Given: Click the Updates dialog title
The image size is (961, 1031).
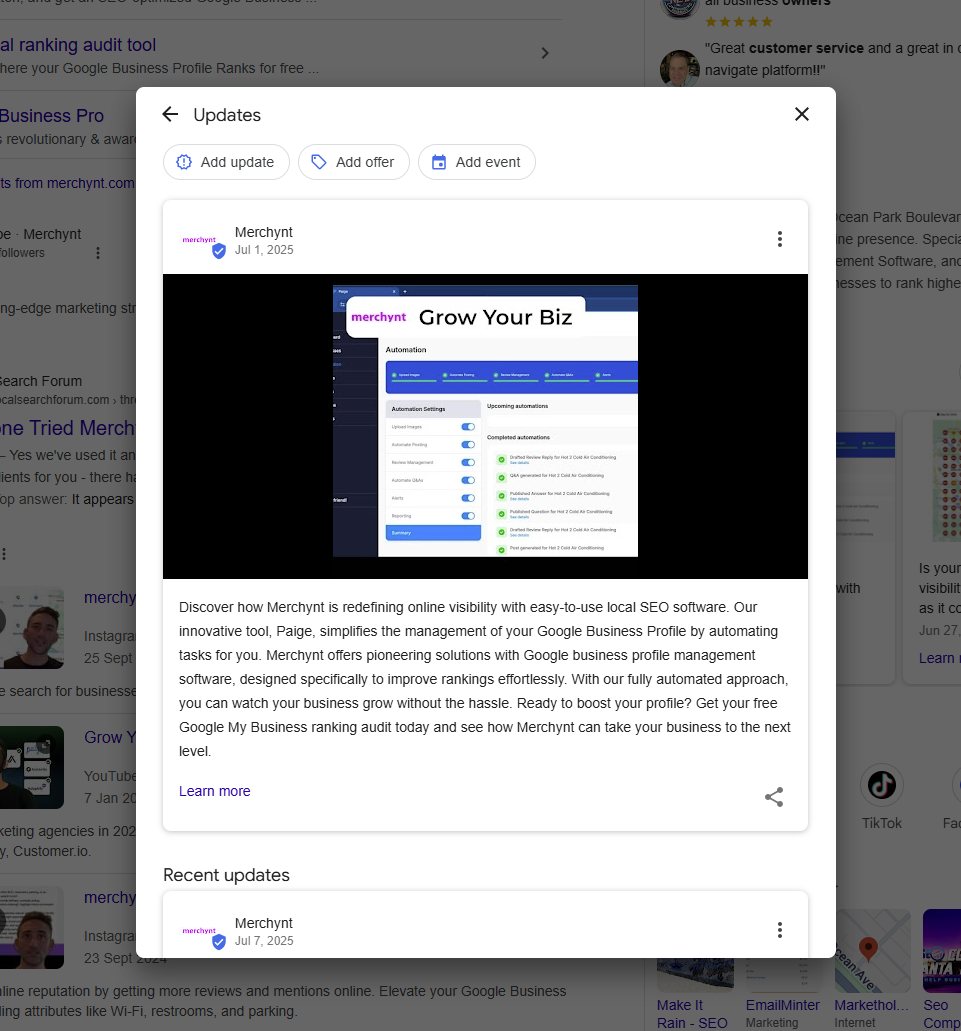Looking at the screenshot, I should click(x=227, y=115).
